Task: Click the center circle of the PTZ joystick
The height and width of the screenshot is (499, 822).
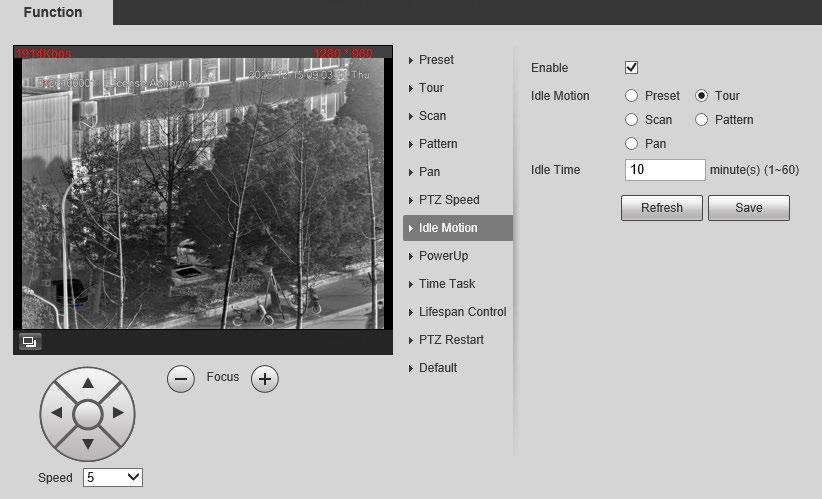Action: [88, 414]
